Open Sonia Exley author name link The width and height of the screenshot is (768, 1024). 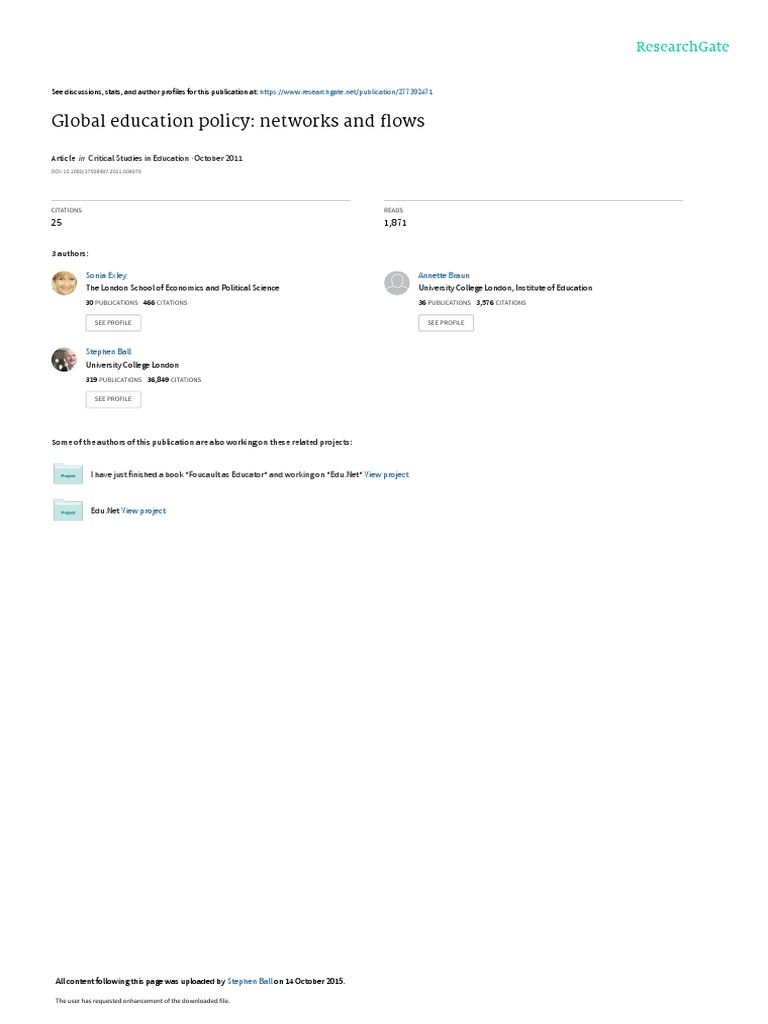point(106,276)
